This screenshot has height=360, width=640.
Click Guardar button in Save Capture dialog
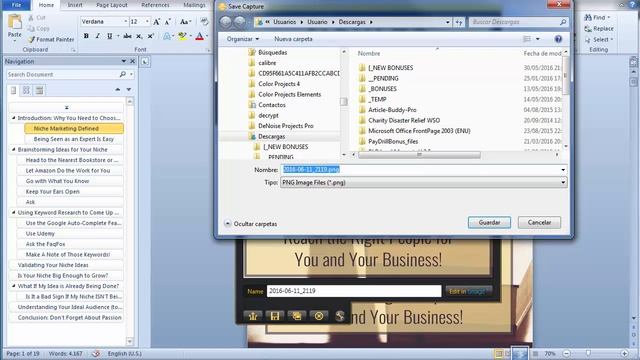(489, 222)
